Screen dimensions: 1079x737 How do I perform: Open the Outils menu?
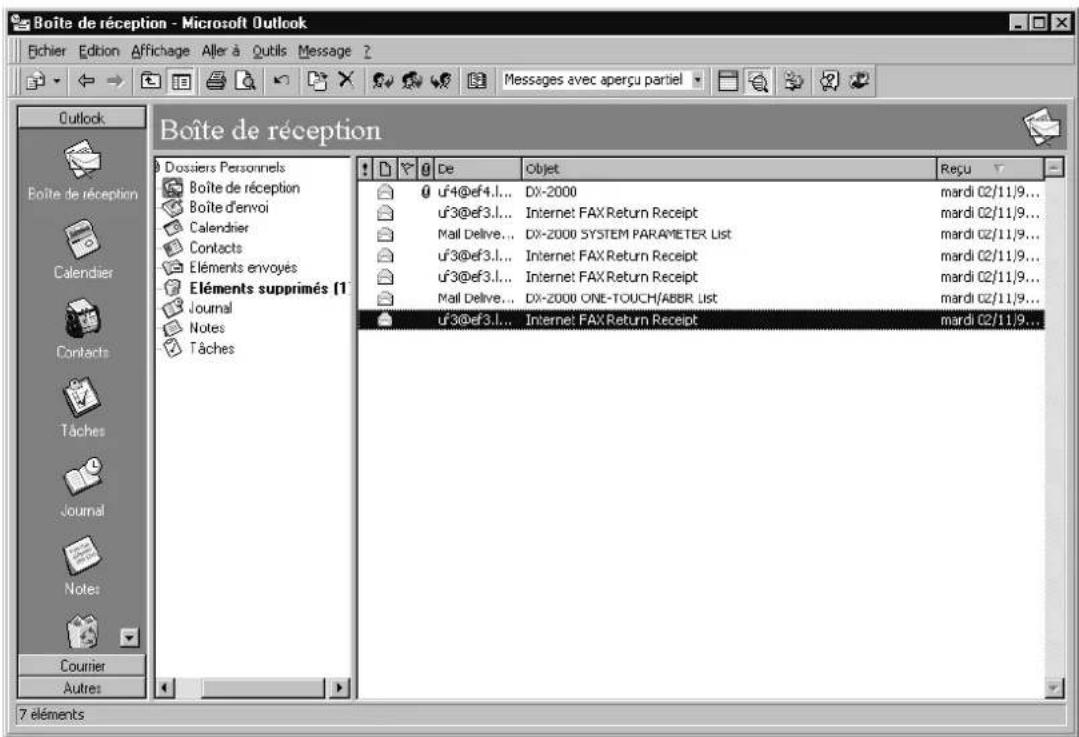click(x=269, y=51)
